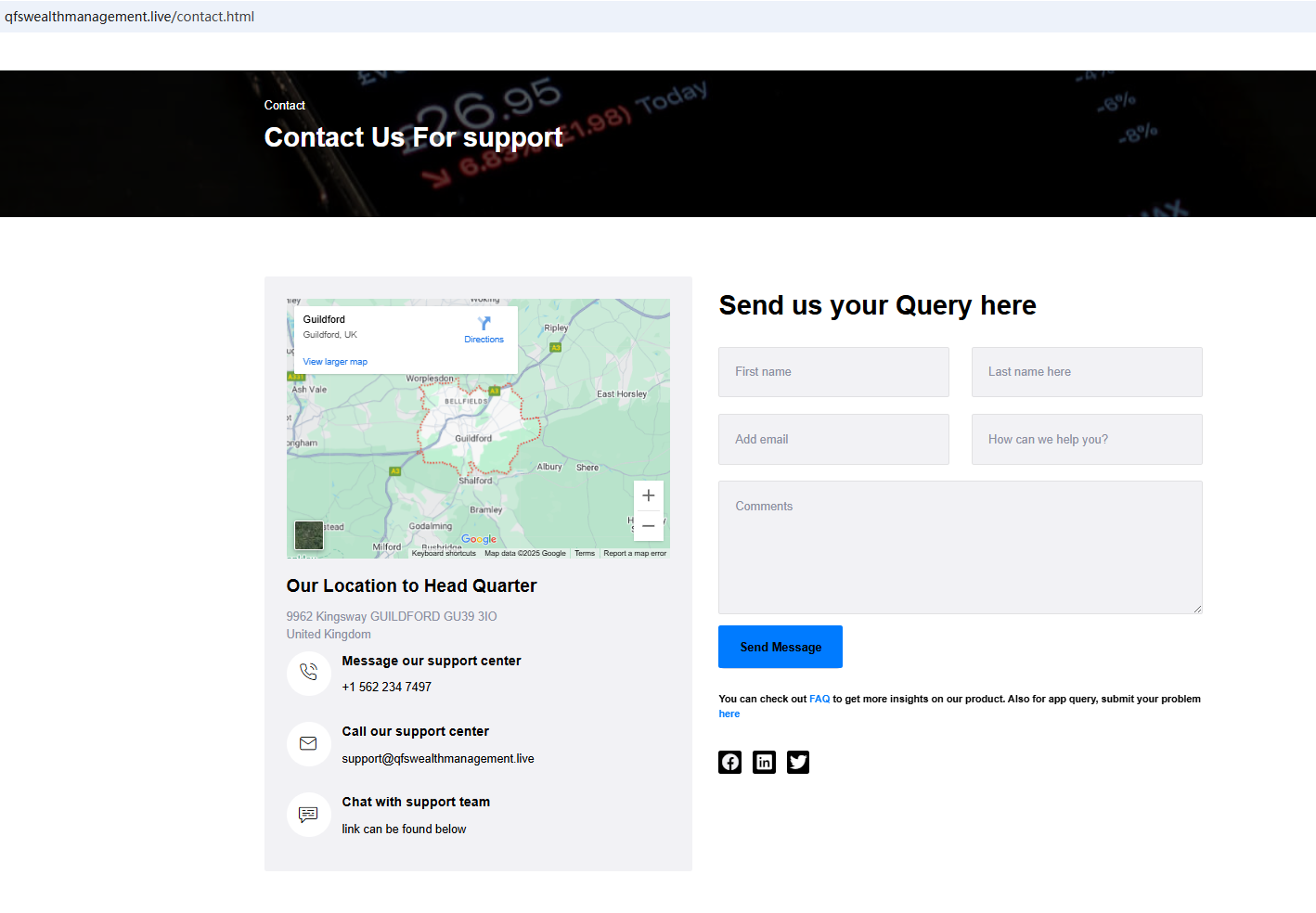The image size is (1316, 913).
Task: Click the 'Ripley' map label
Action: [x=556, y=328]
